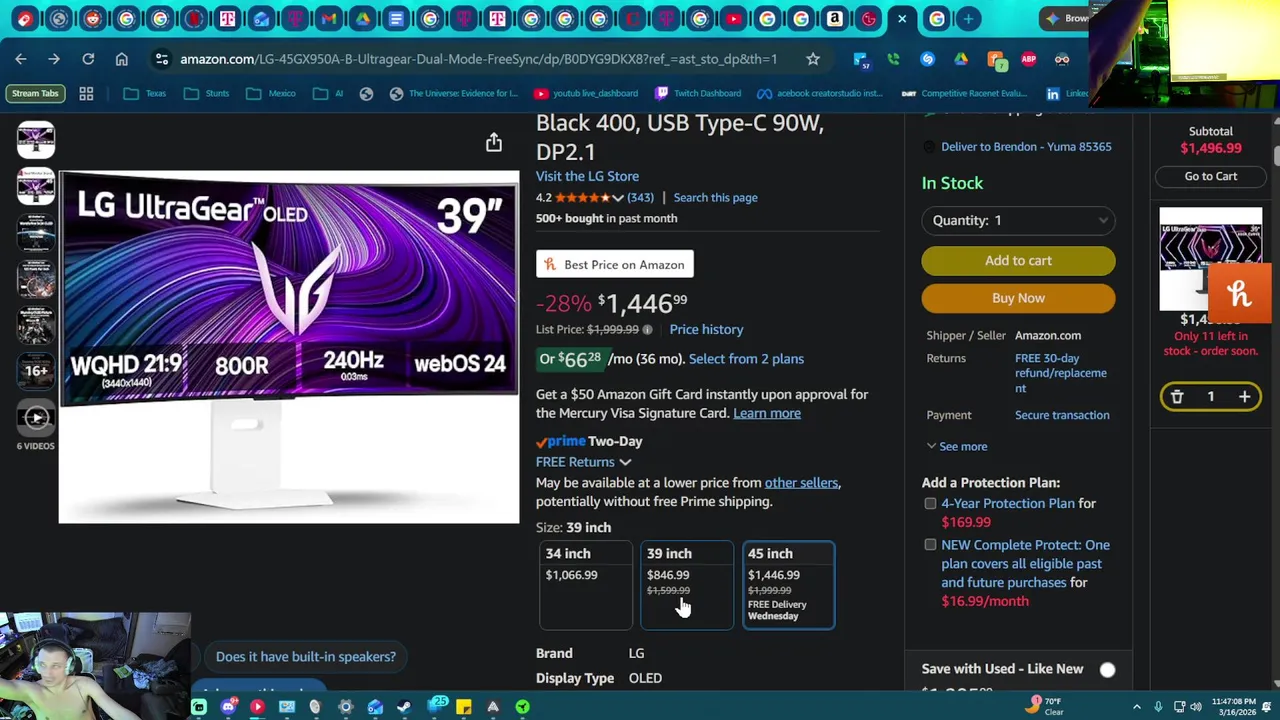Expand the star rating breakdown chevron
Image resolution: width=1280 pixels, height=720 pixels.
[x=618, y=198]
